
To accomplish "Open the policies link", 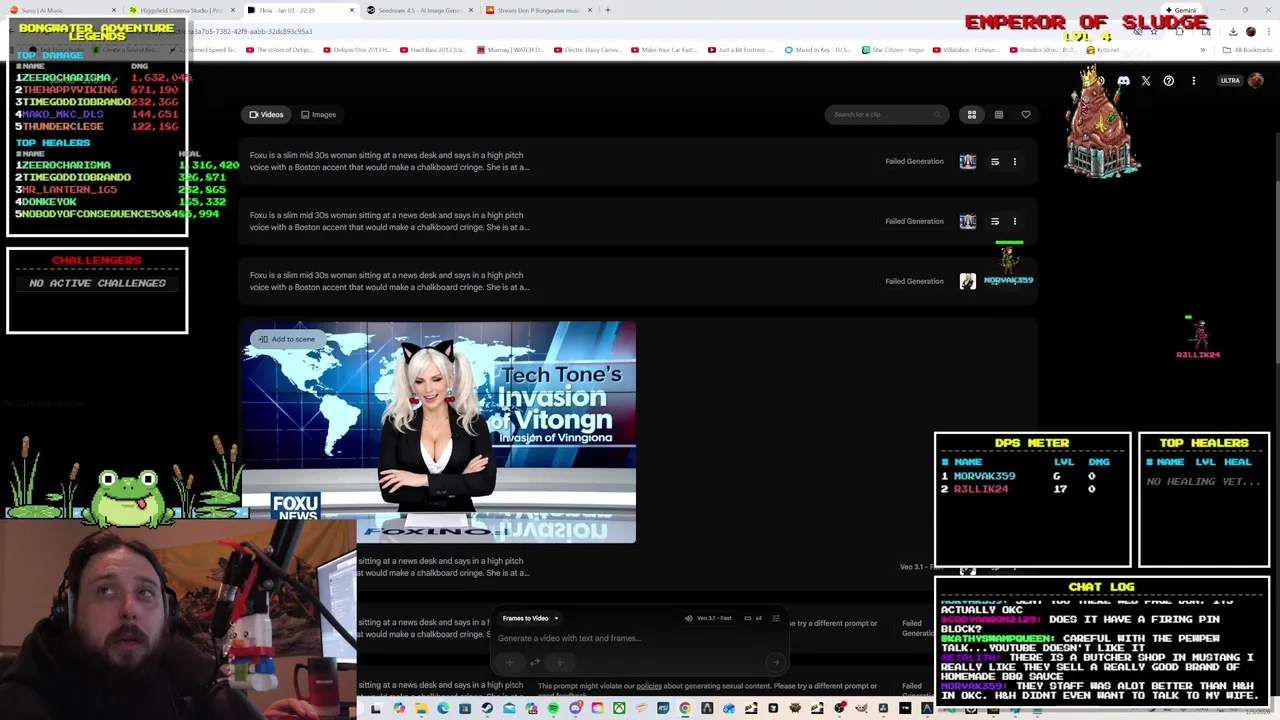I will [649, 686].
